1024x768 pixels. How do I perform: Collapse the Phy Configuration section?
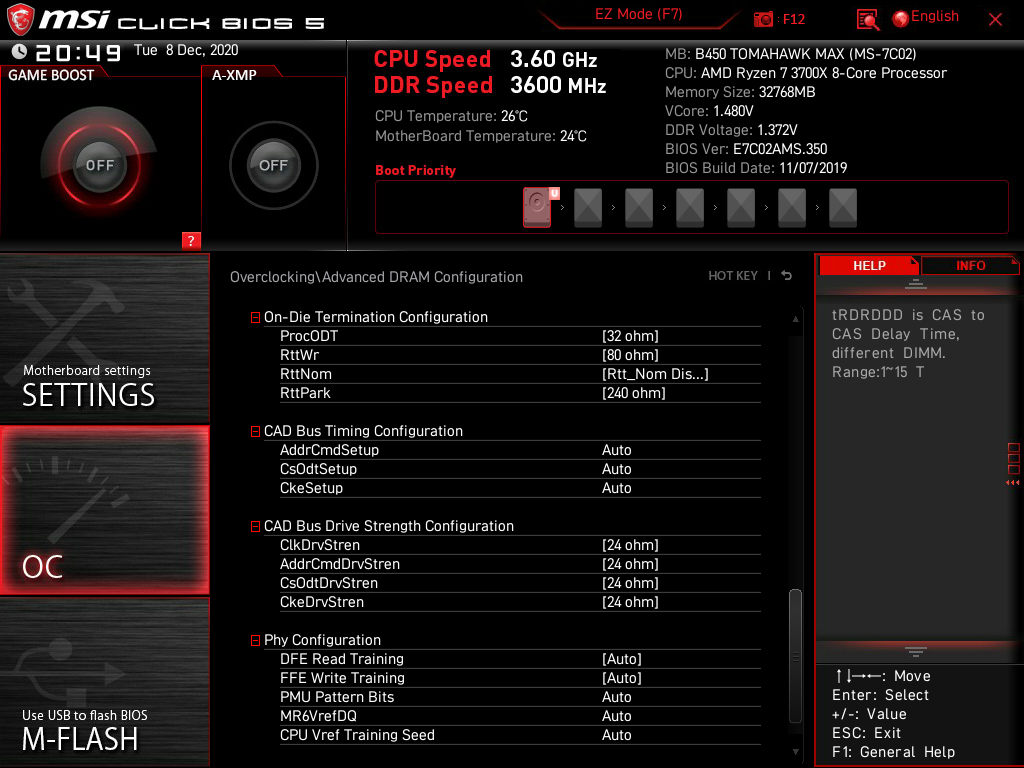[x=255, y=640]
